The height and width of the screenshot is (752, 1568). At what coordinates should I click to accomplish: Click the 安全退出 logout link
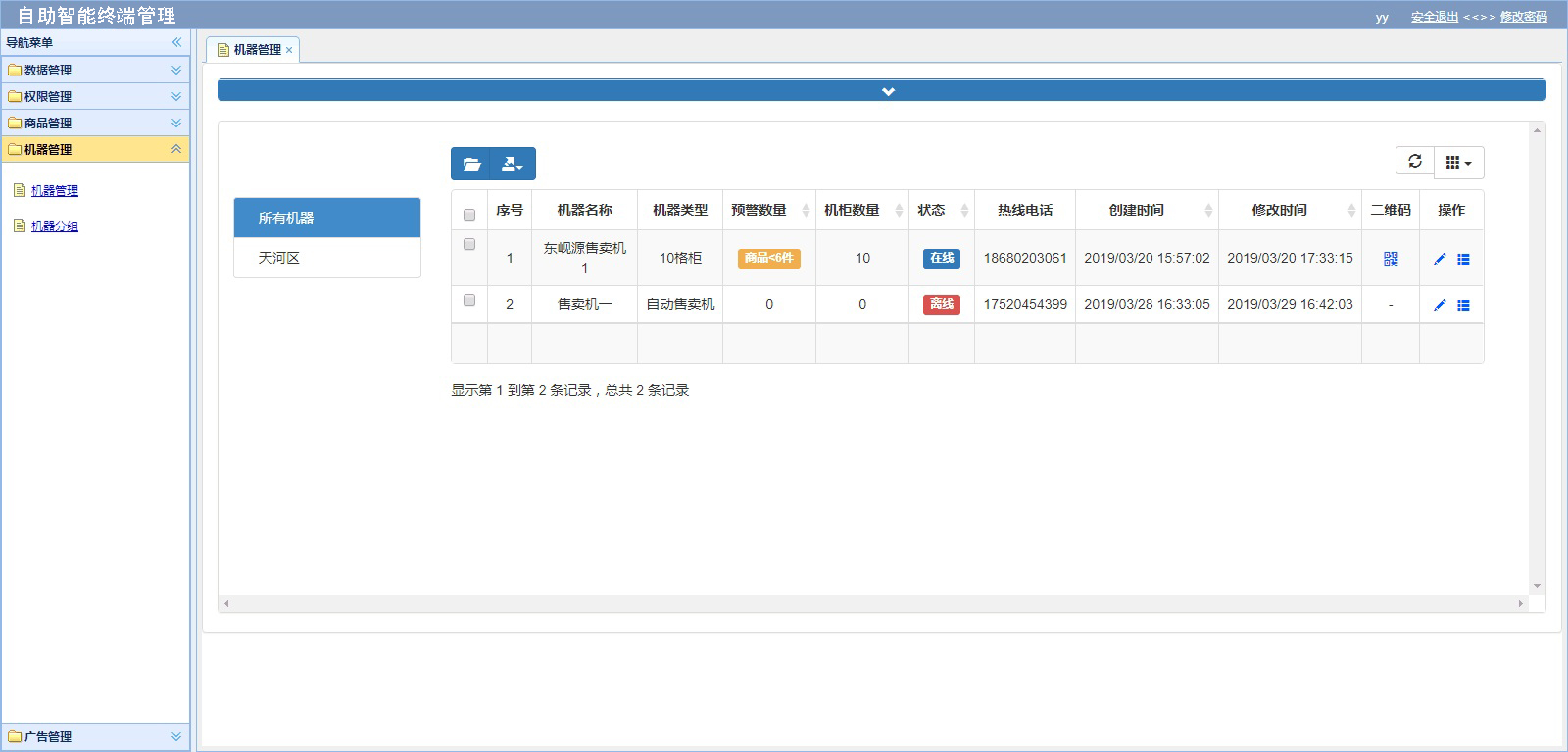click(x=1435, y=17)
